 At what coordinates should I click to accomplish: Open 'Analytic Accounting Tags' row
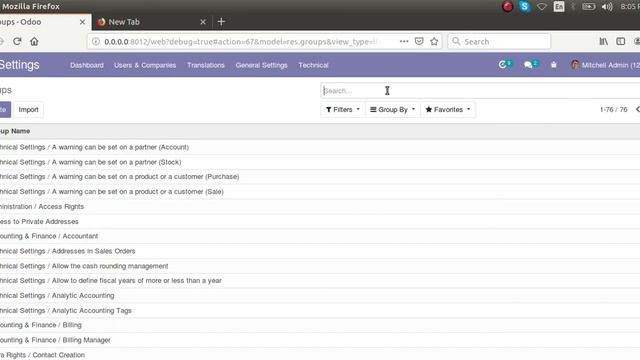[320, 310]
